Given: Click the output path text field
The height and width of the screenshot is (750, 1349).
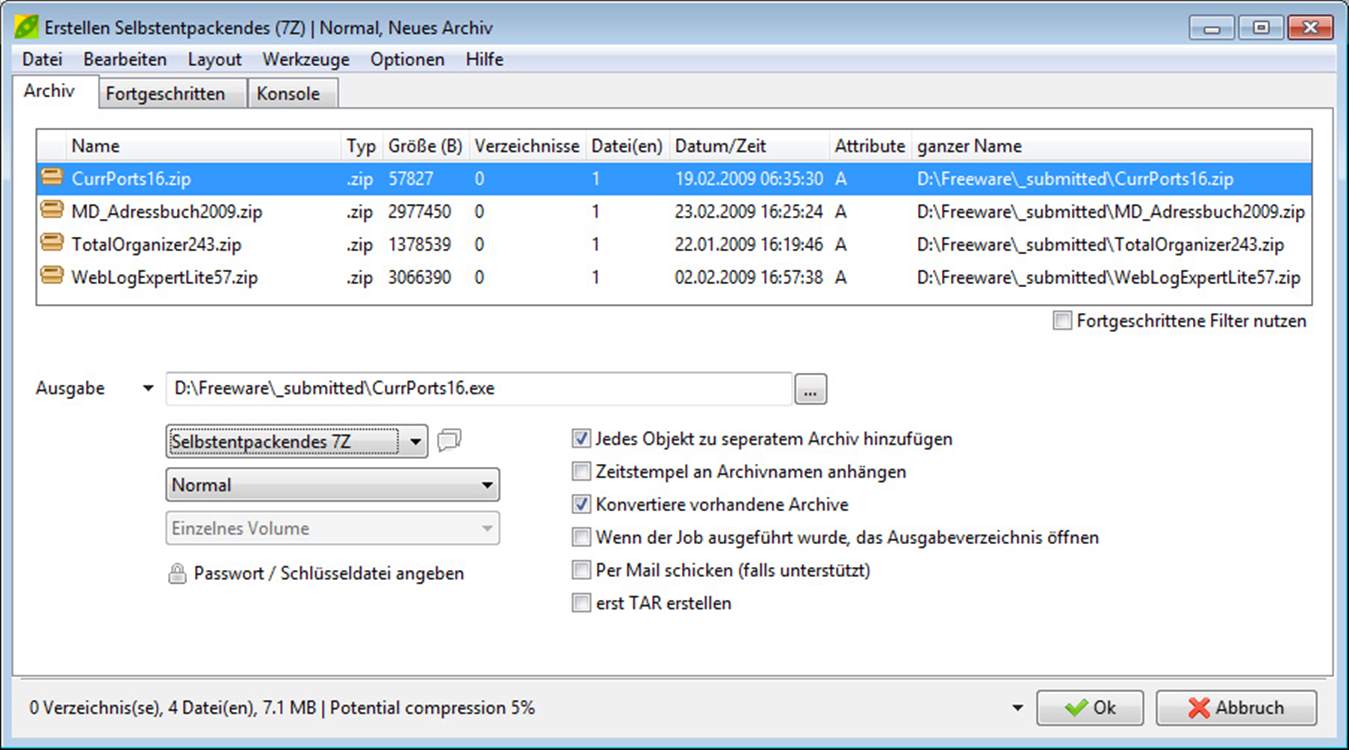Looking at the screenshot, I should [479, 389].
